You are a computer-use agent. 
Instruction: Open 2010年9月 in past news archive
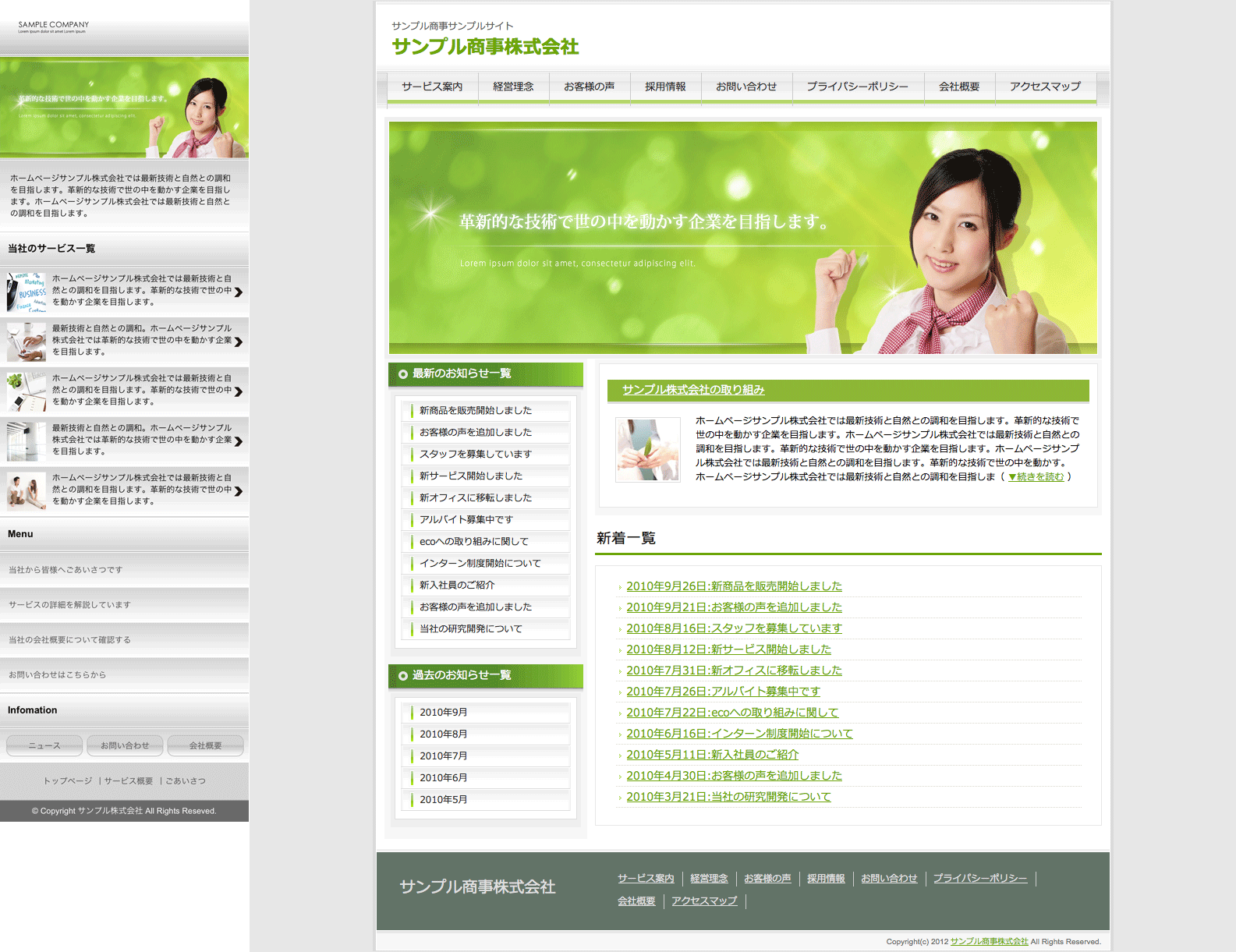(443, 712)
